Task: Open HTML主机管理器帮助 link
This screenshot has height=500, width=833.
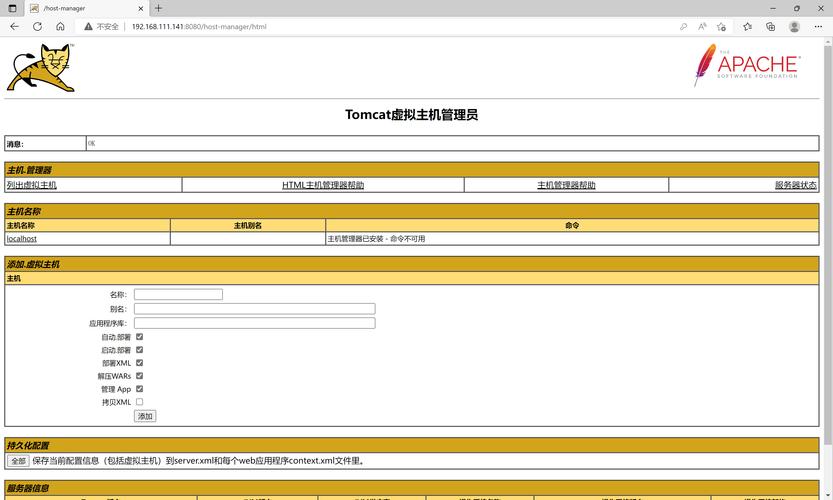Action: pos(323,185)
